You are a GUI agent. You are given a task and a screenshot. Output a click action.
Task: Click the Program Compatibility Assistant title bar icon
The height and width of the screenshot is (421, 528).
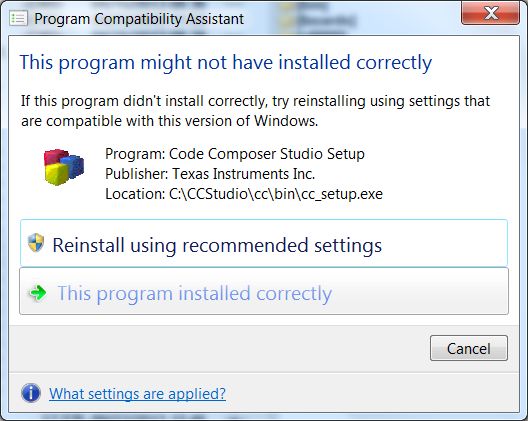click(x=18, y=19)
